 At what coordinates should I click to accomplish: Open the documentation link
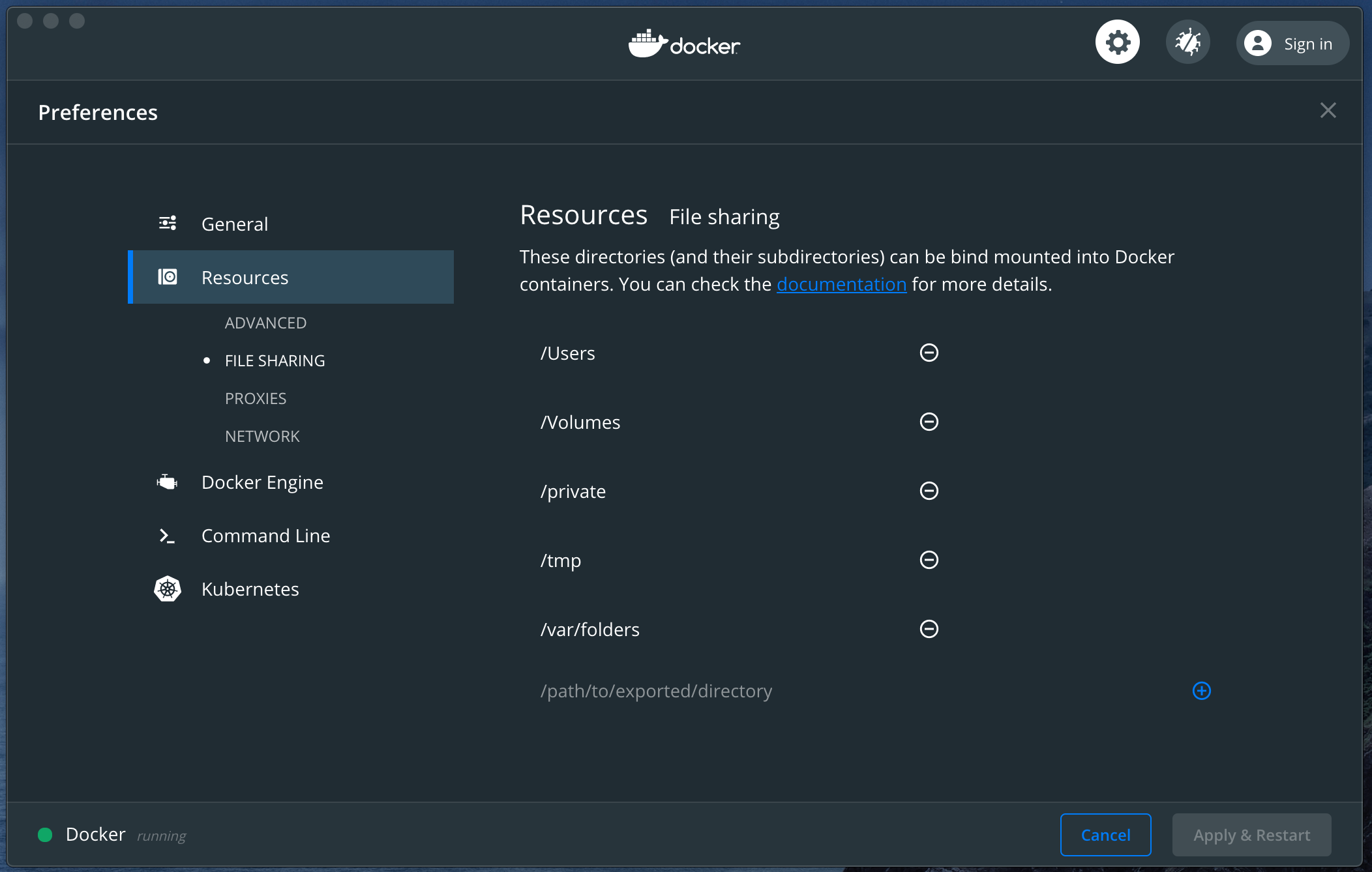[841, 285]
